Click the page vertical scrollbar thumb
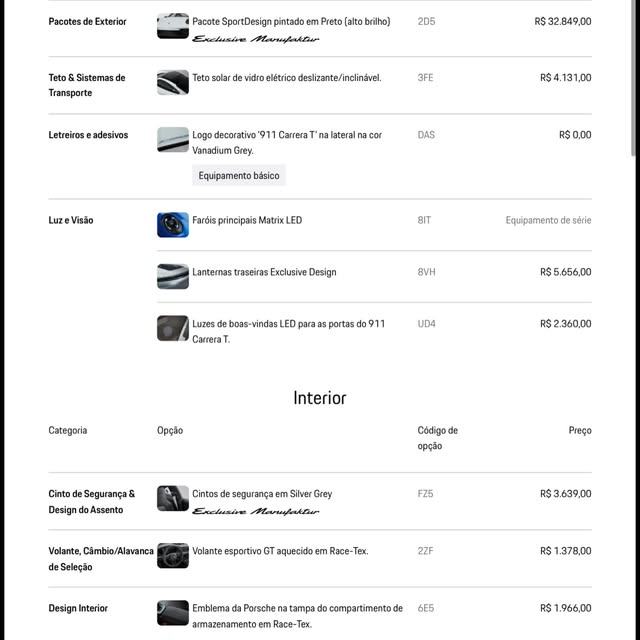This screenshot has height=640, width=640. 633,78
